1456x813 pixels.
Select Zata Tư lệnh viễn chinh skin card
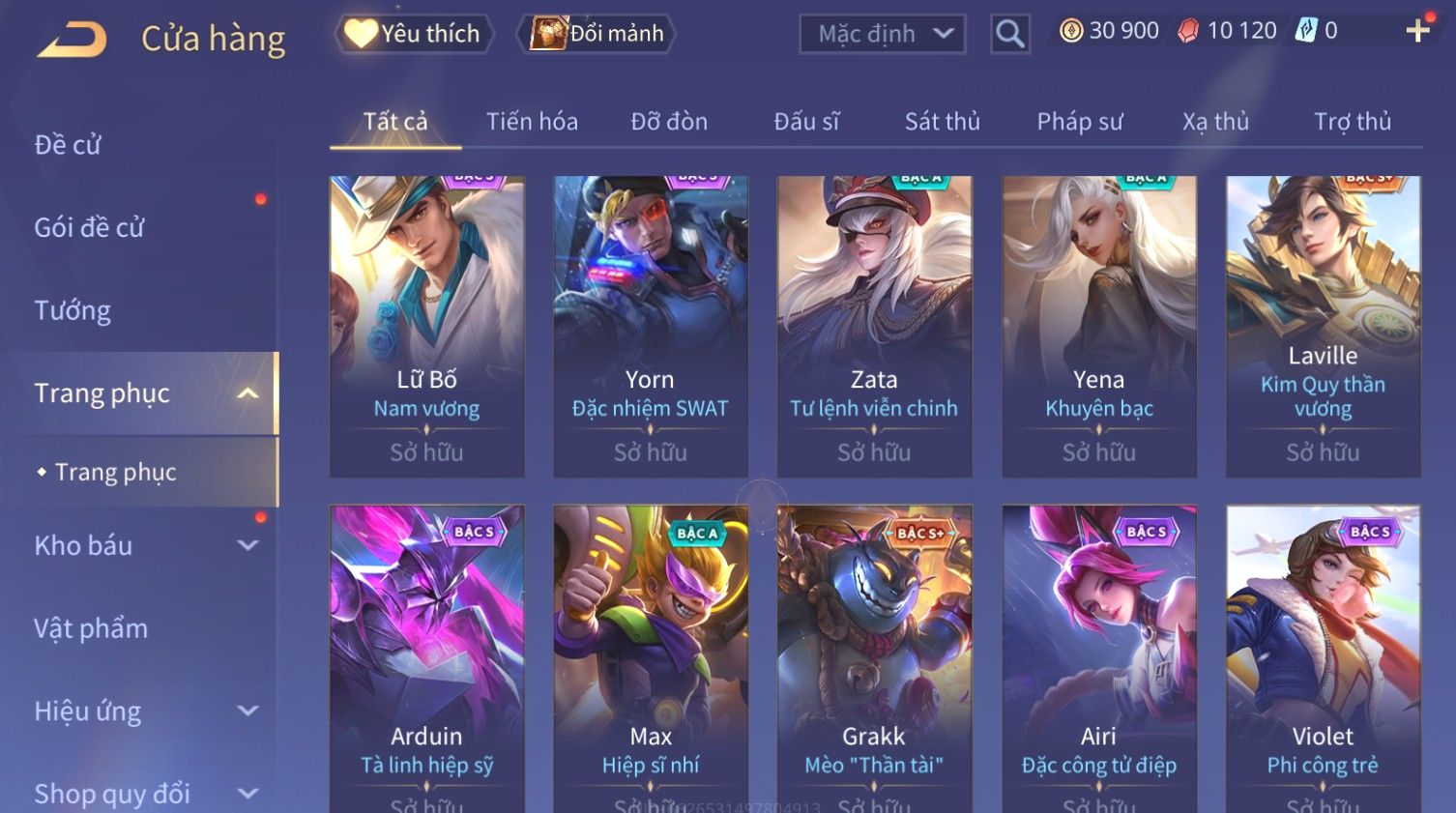(874, 327)
